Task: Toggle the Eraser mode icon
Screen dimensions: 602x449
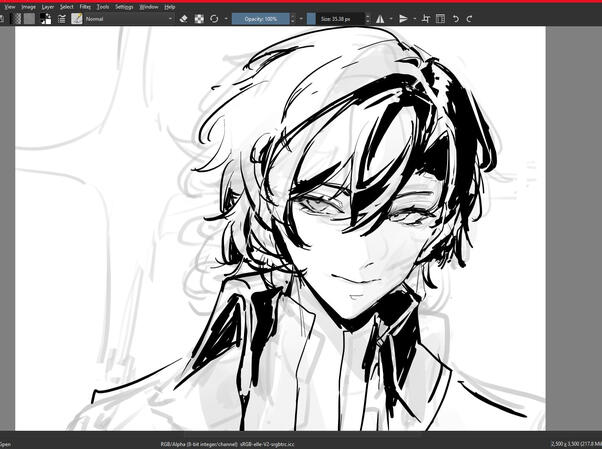Action: click(183, 18)
